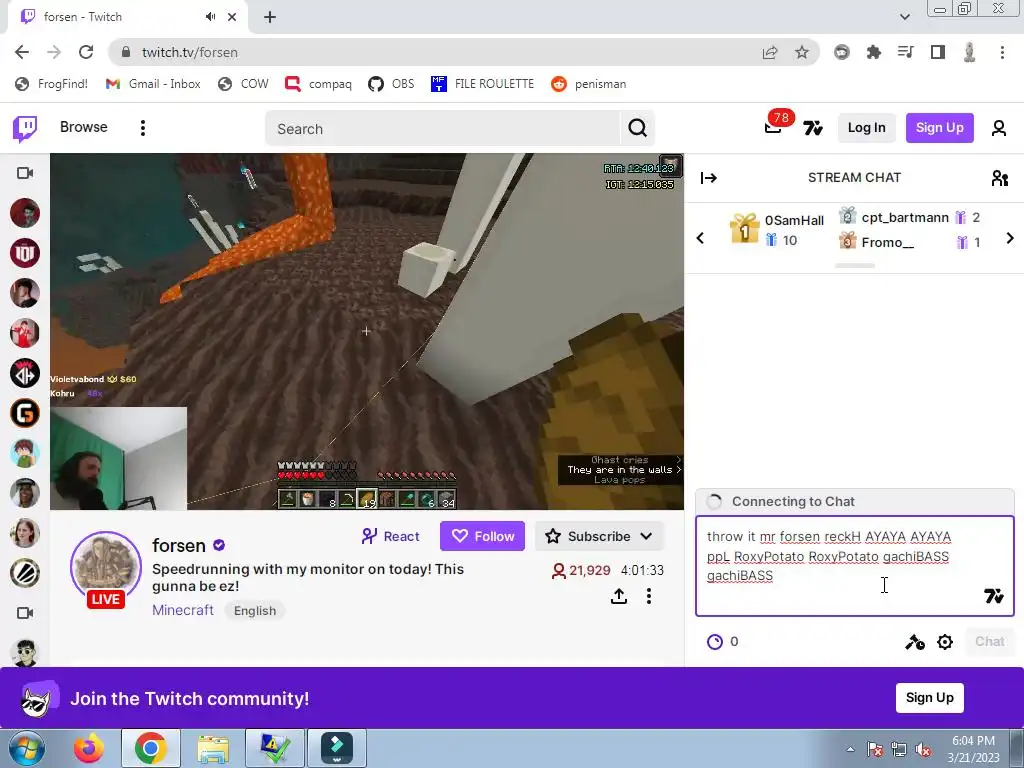Image resolution: width=1024 pixels, height=768 pixels.
Task: Click the share upload icon under the stream
Action: (619, 596)
